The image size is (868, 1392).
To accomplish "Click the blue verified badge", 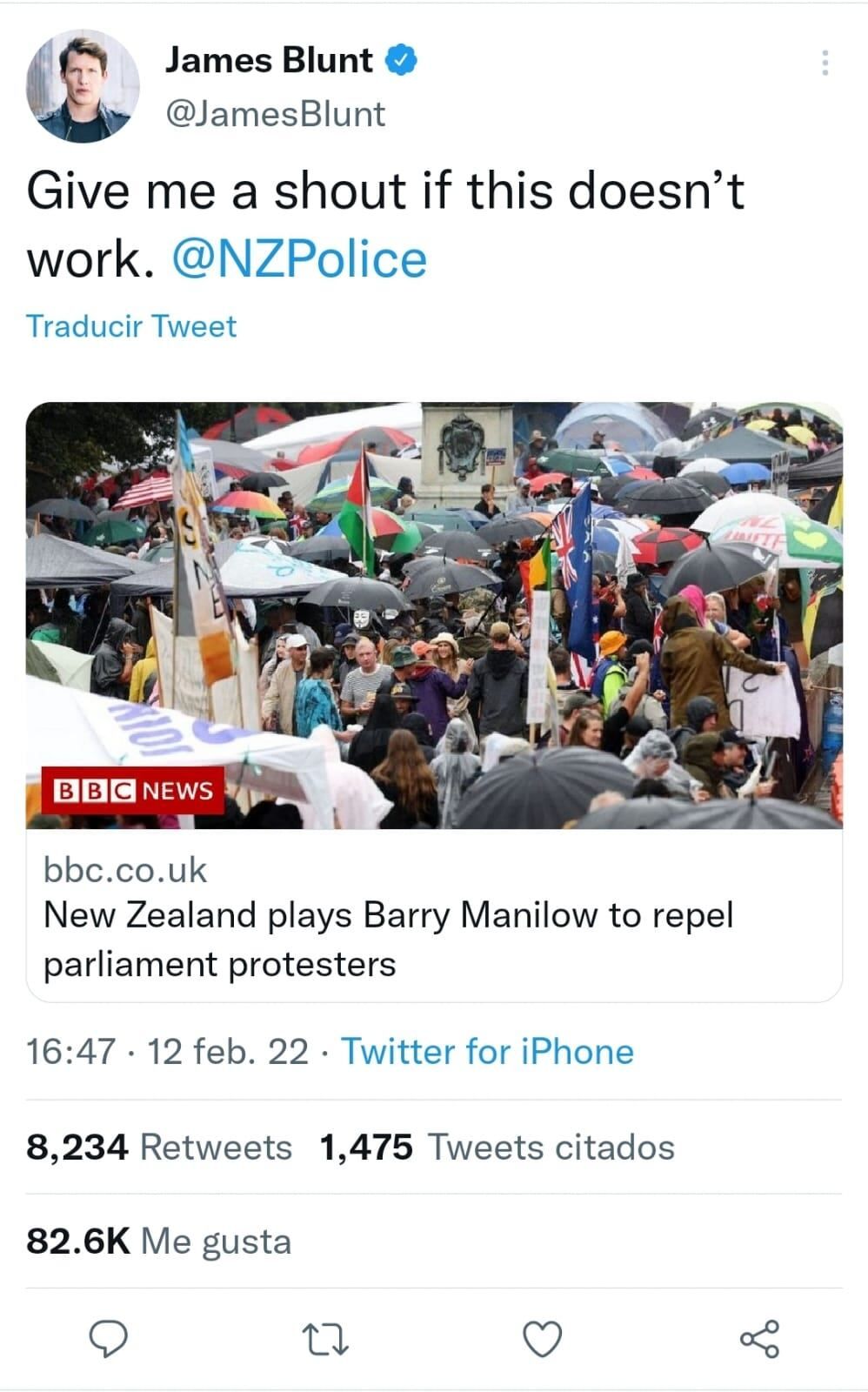I will [x=401, y=60].
